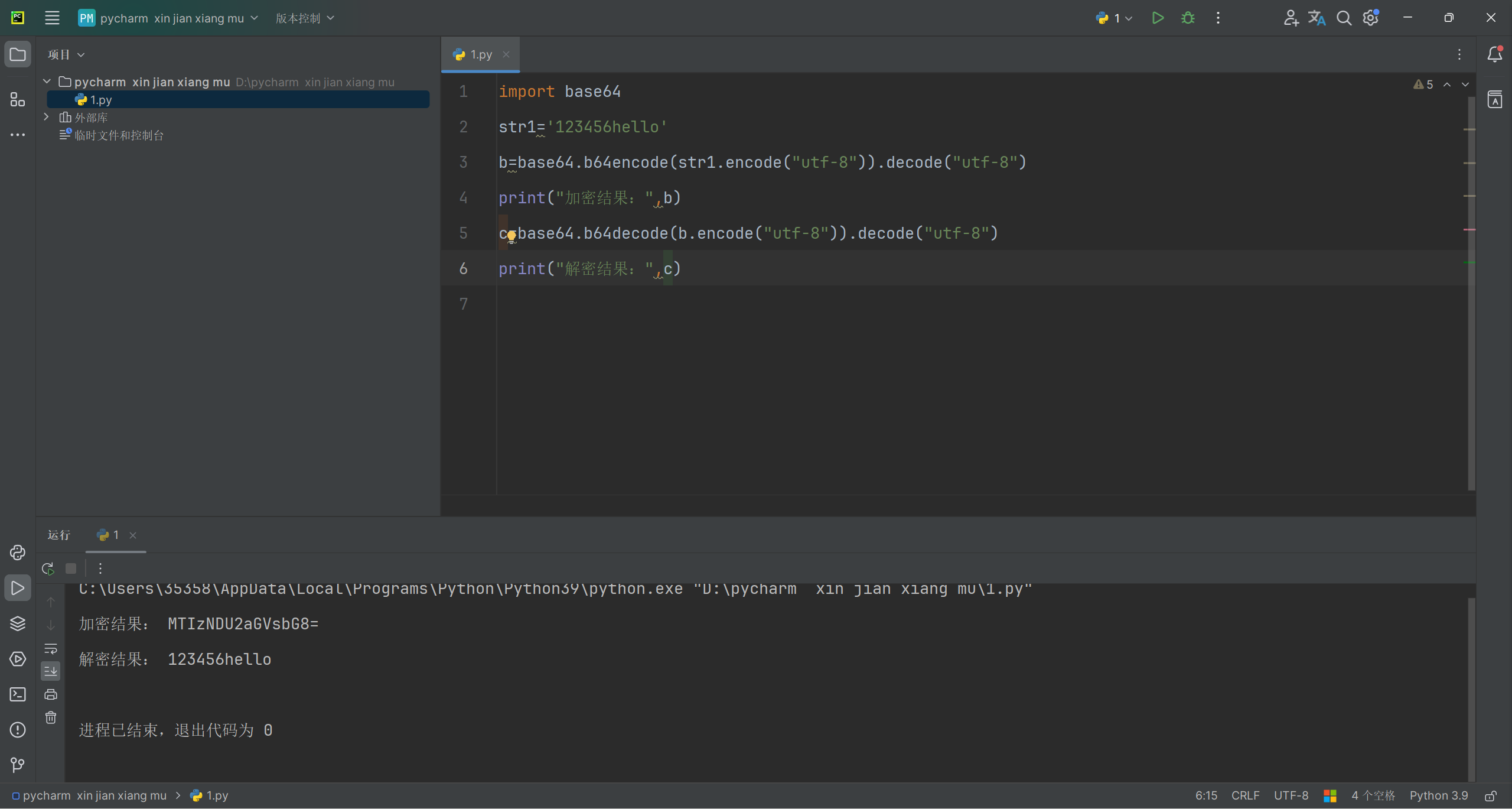Open 版本控制 dropdown
This screenshot has height=809, width=1512.
[305, 18]
